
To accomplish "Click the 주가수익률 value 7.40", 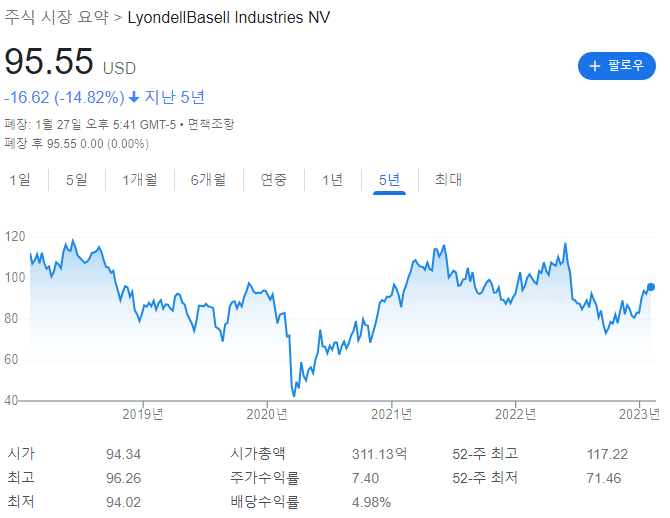I will click(x=365, y=478).
